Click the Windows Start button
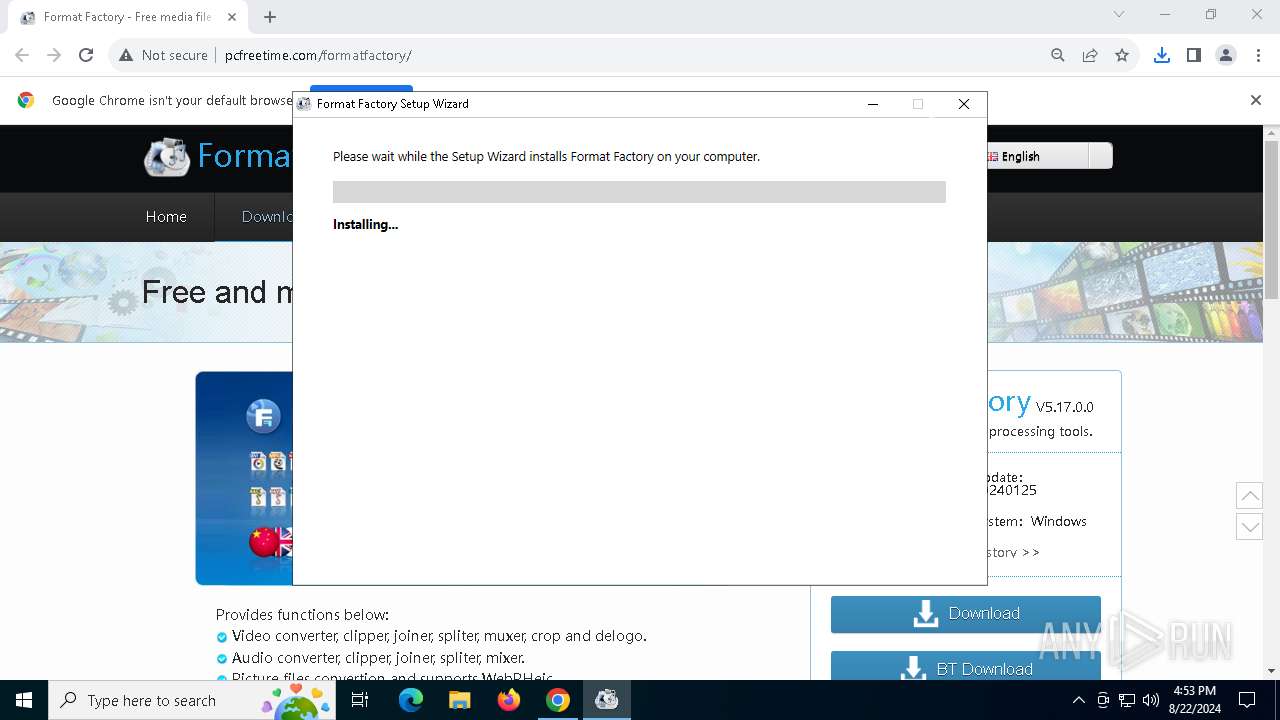This screenshot has height=720, width=1280. pos(24,700)
